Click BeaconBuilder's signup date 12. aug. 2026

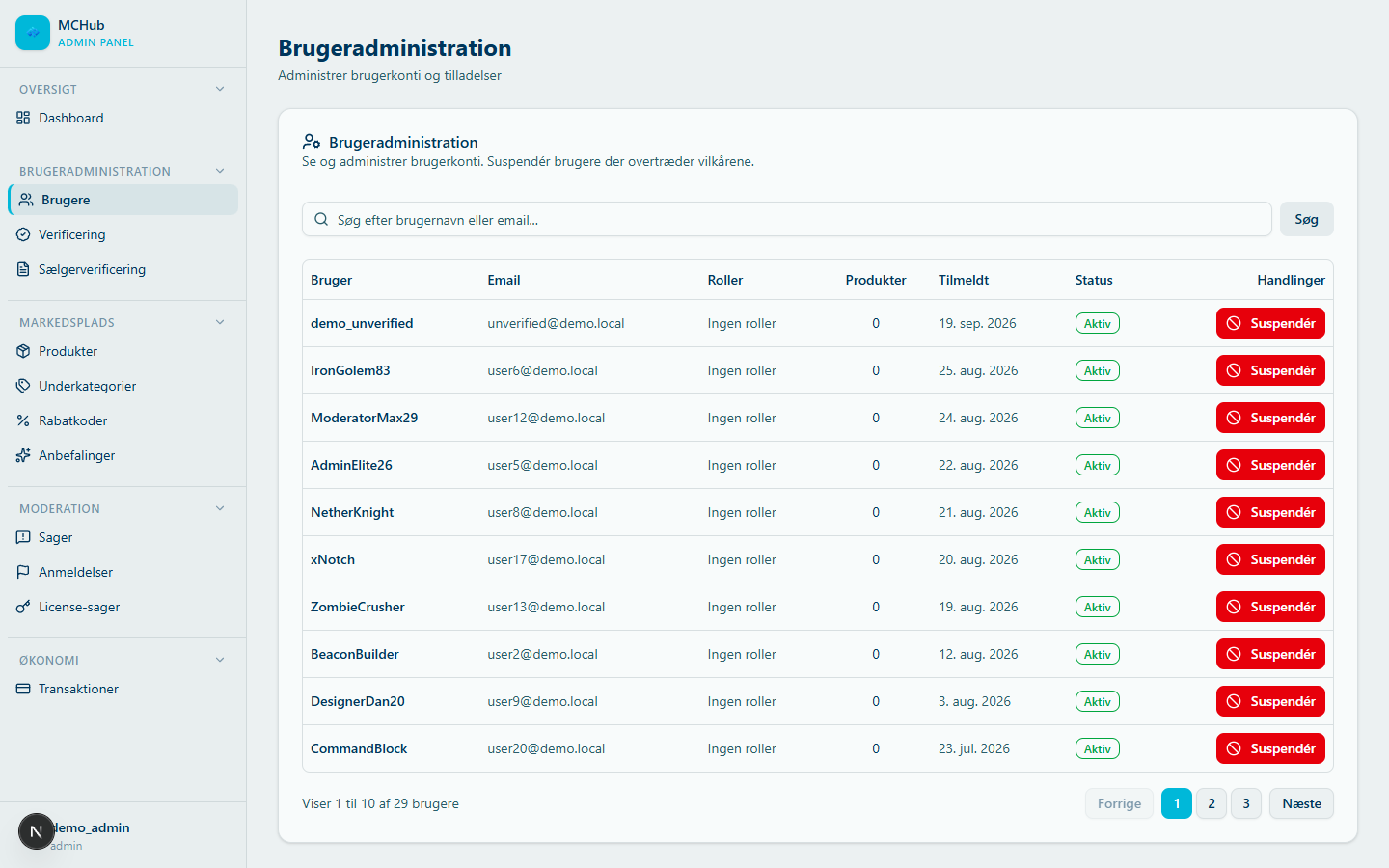tap(978, 654)
